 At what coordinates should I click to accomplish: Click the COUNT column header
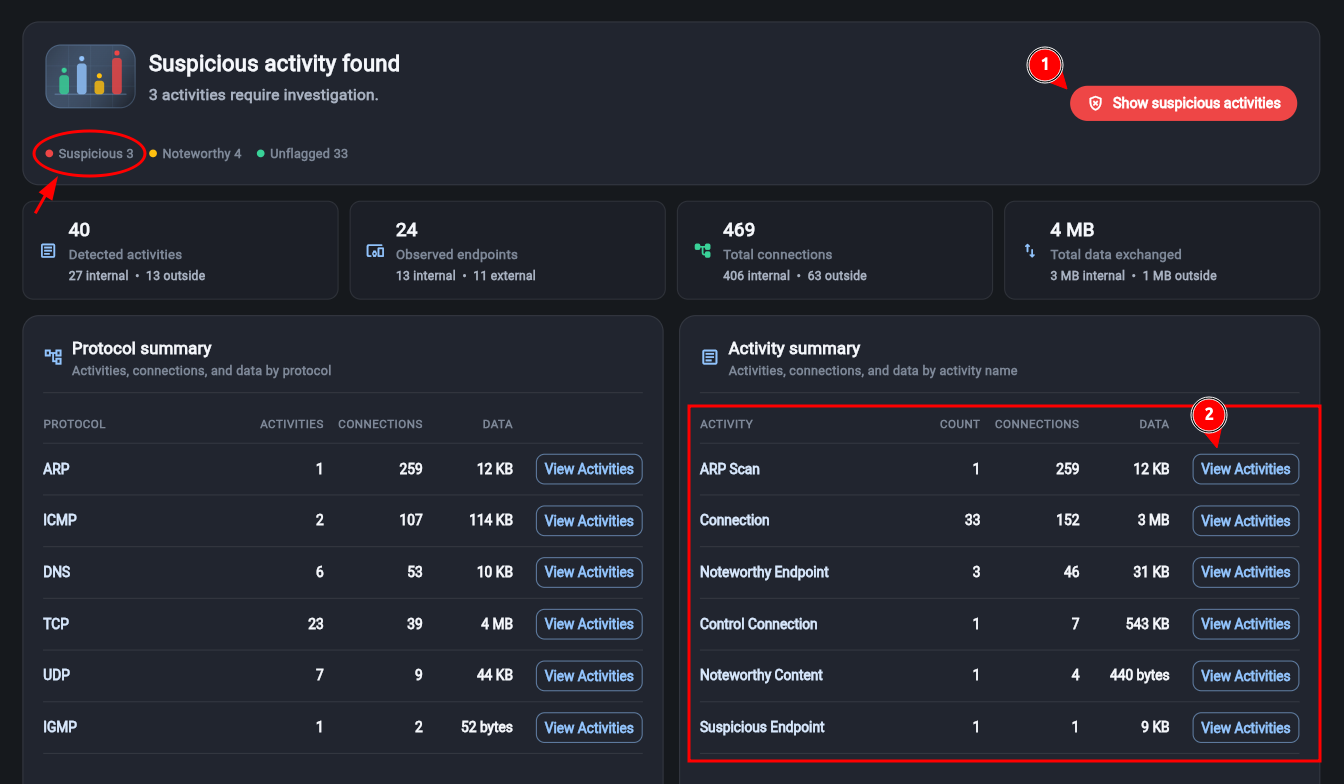pos(959,424)
